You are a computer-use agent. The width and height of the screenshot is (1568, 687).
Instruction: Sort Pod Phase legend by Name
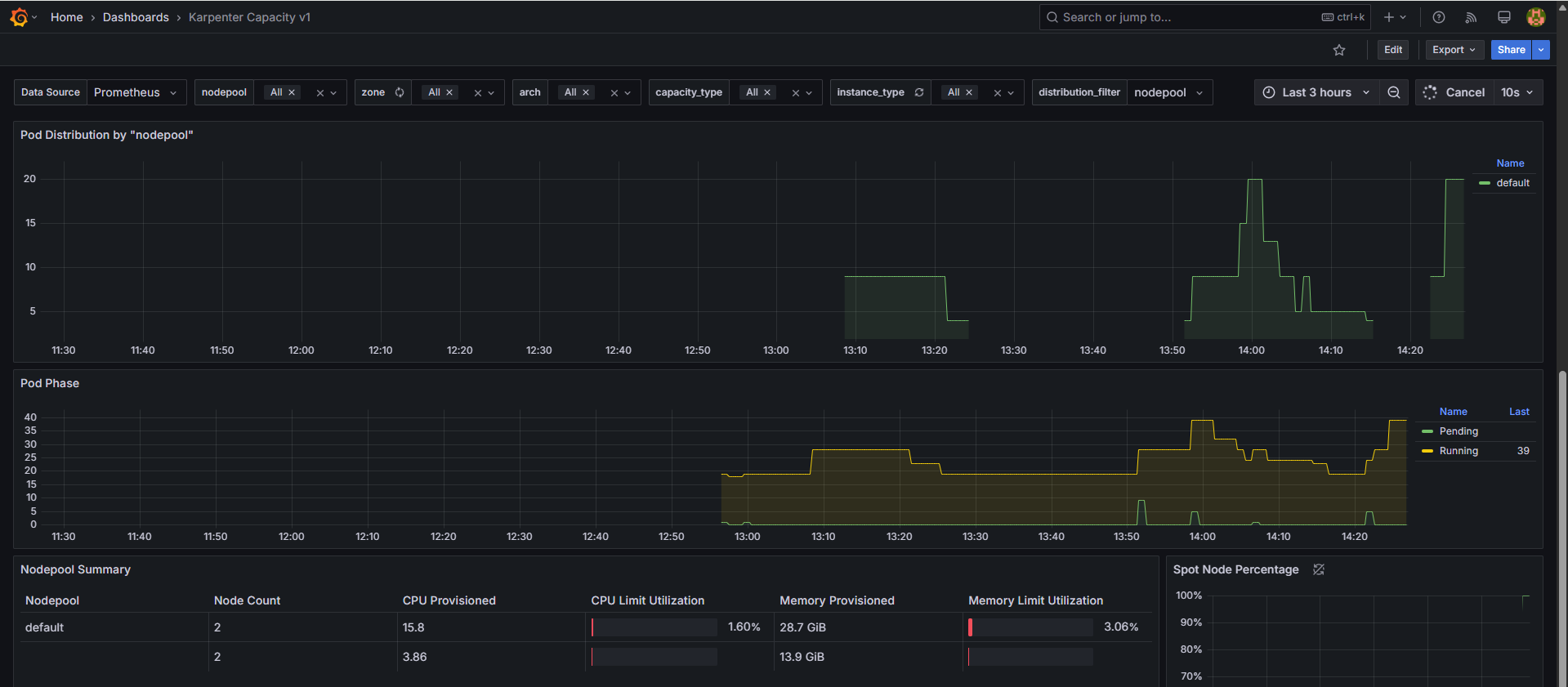click(x=1453, y=412)
